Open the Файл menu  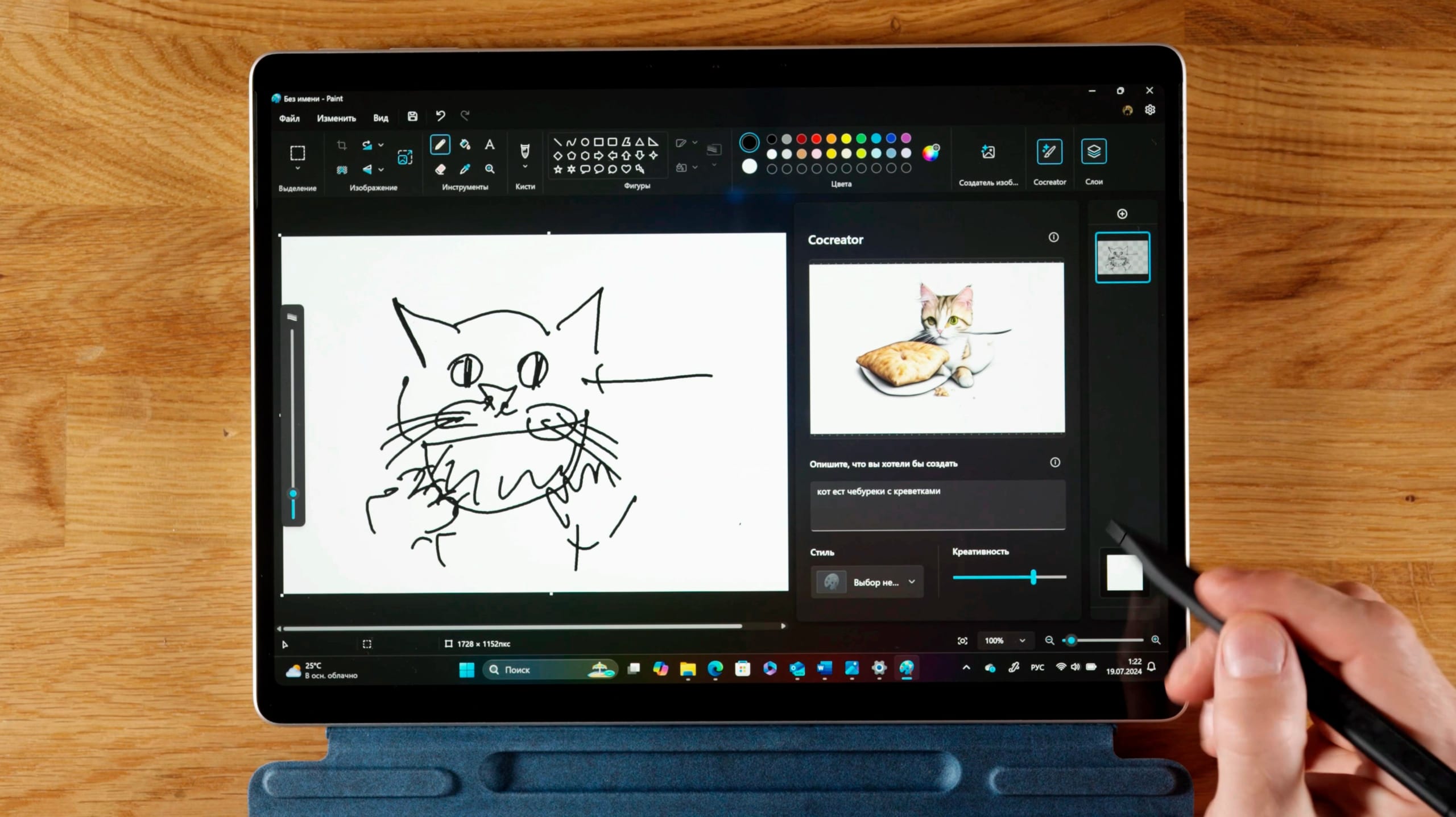(x=288, y=119)
